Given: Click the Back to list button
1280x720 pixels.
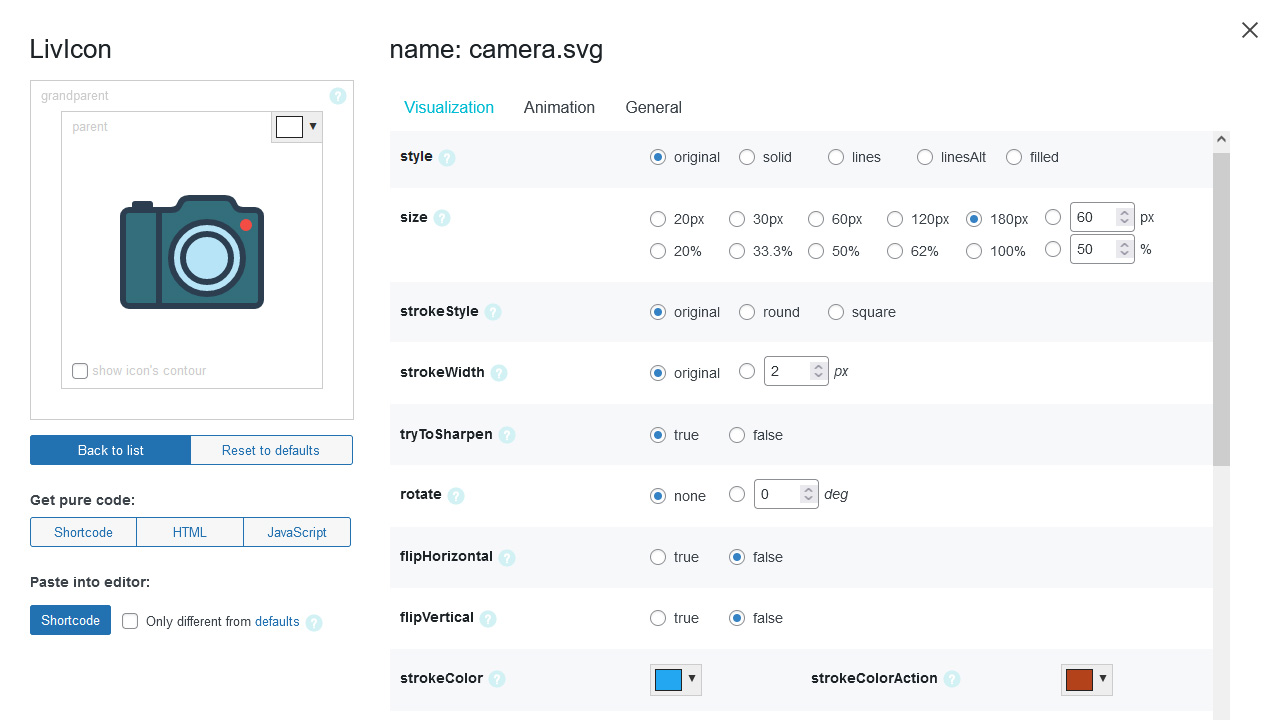Looking at the screenshot, I should (x=110, y=450).
